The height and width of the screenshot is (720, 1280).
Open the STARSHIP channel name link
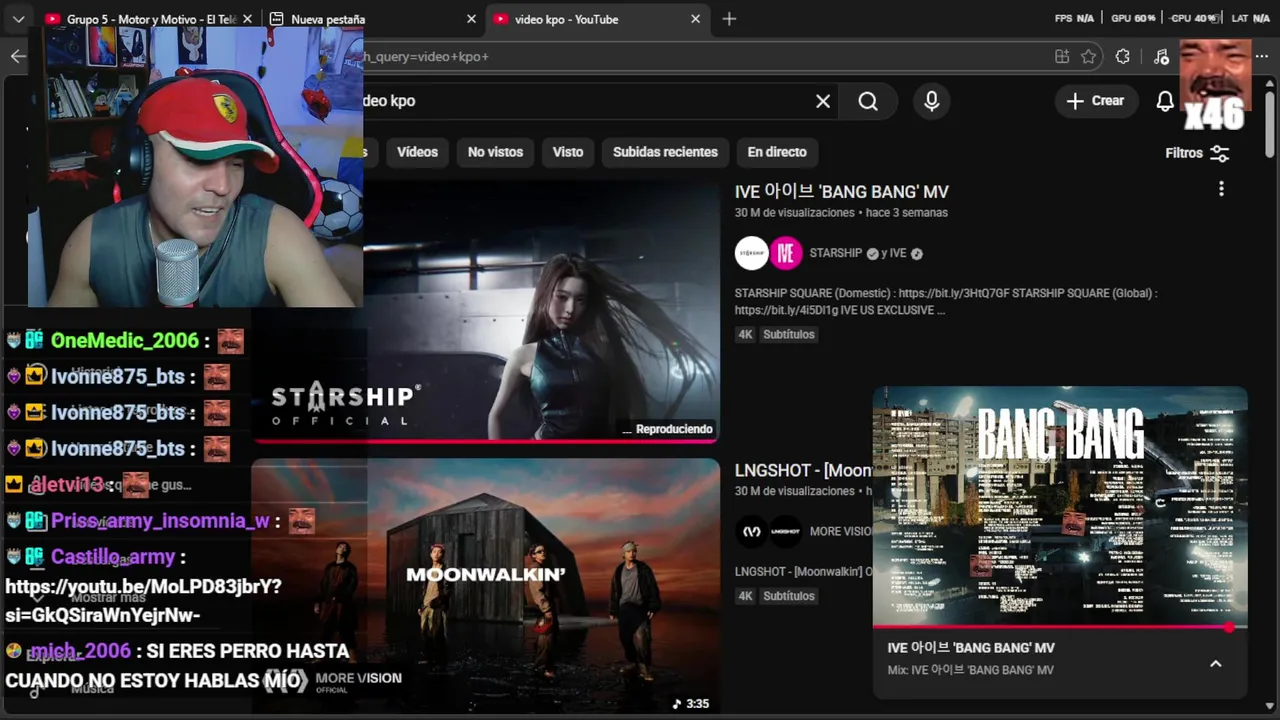click(835, 253)
